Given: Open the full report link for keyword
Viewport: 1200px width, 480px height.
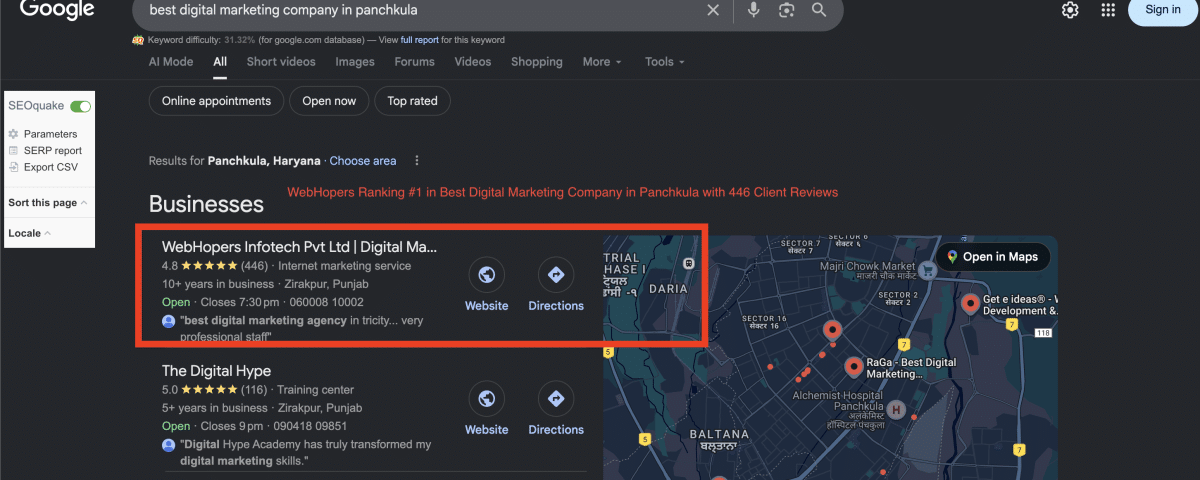Looking at the screenshot, I should click(420, 40).
